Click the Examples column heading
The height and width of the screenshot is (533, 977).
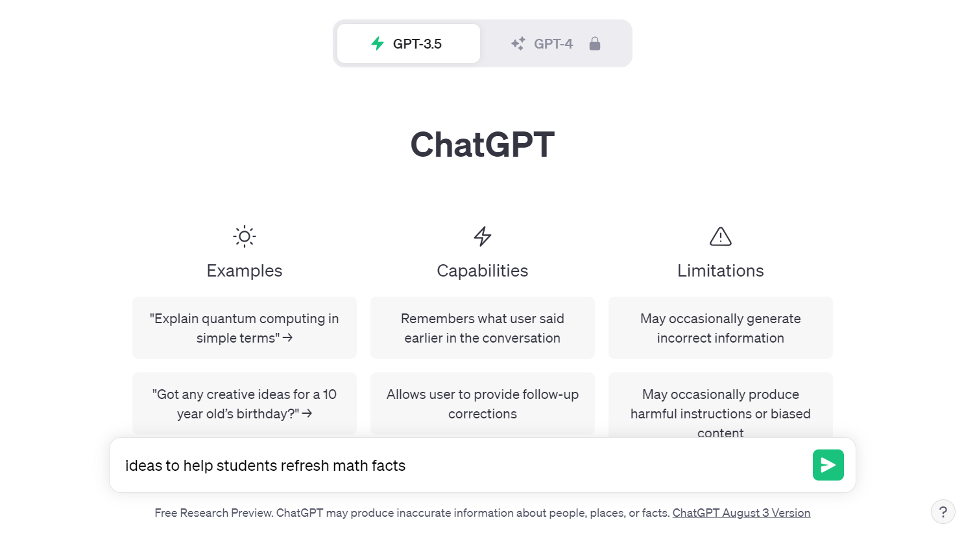(244, 271)
